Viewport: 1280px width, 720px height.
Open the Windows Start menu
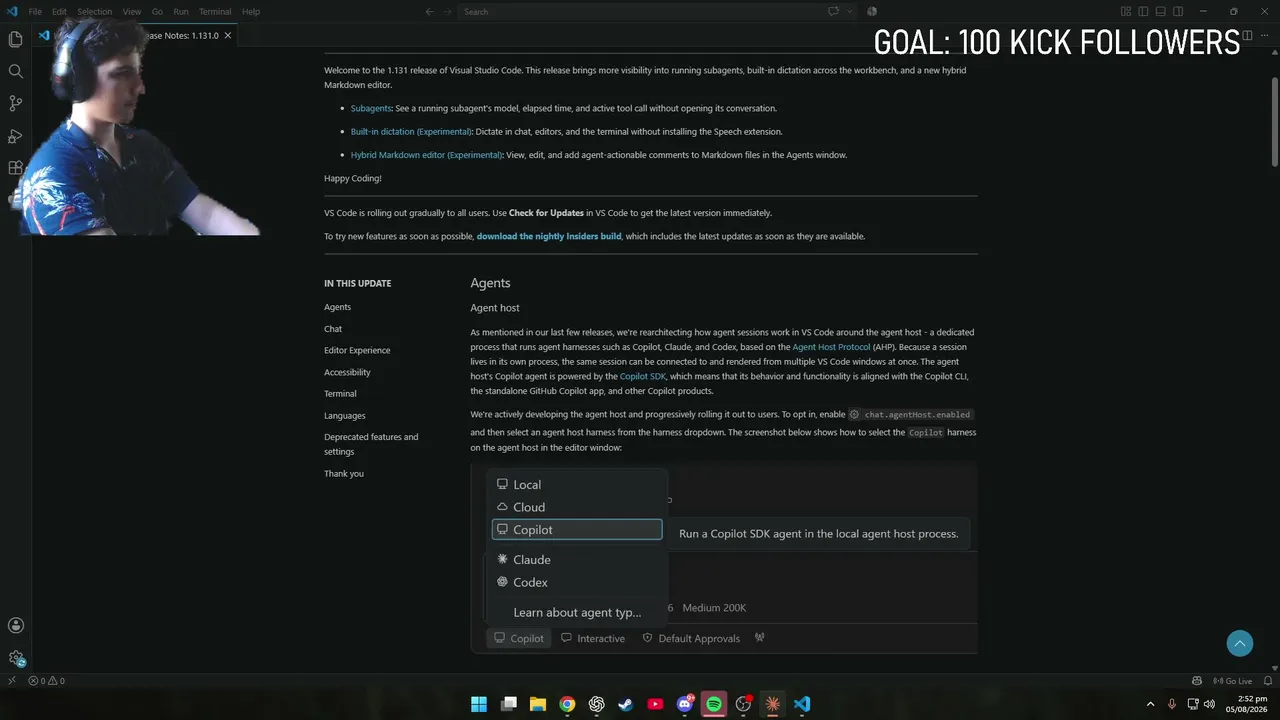tap(479, 704)
